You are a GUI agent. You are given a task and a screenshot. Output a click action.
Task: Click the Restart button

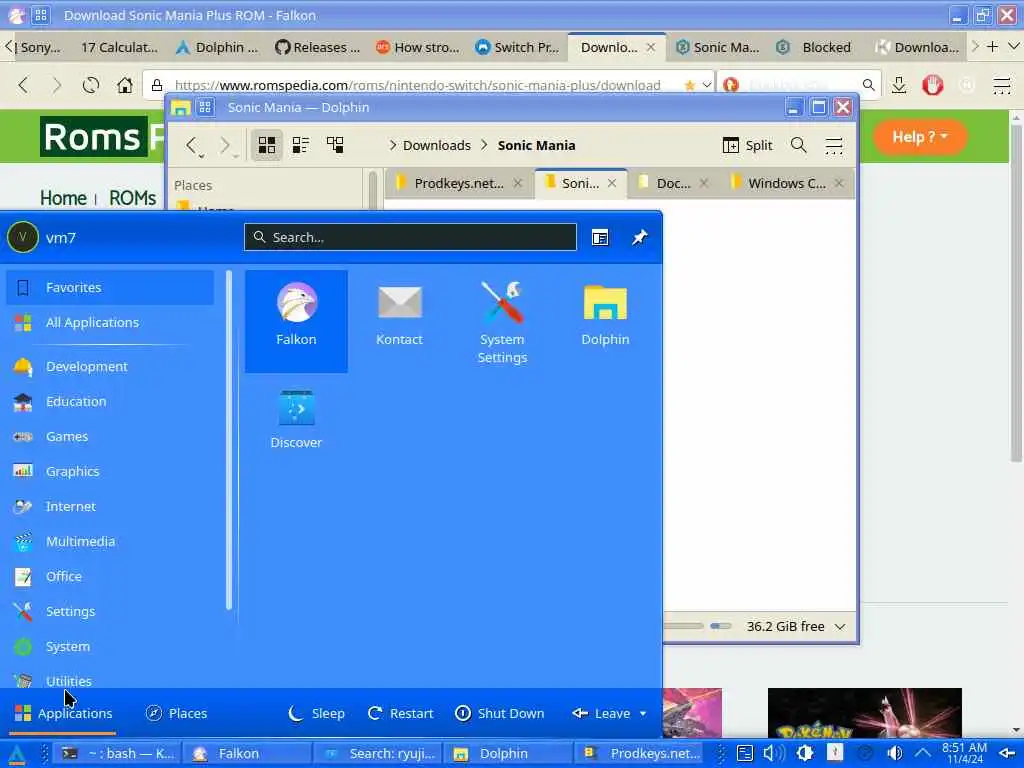point(401,713)
